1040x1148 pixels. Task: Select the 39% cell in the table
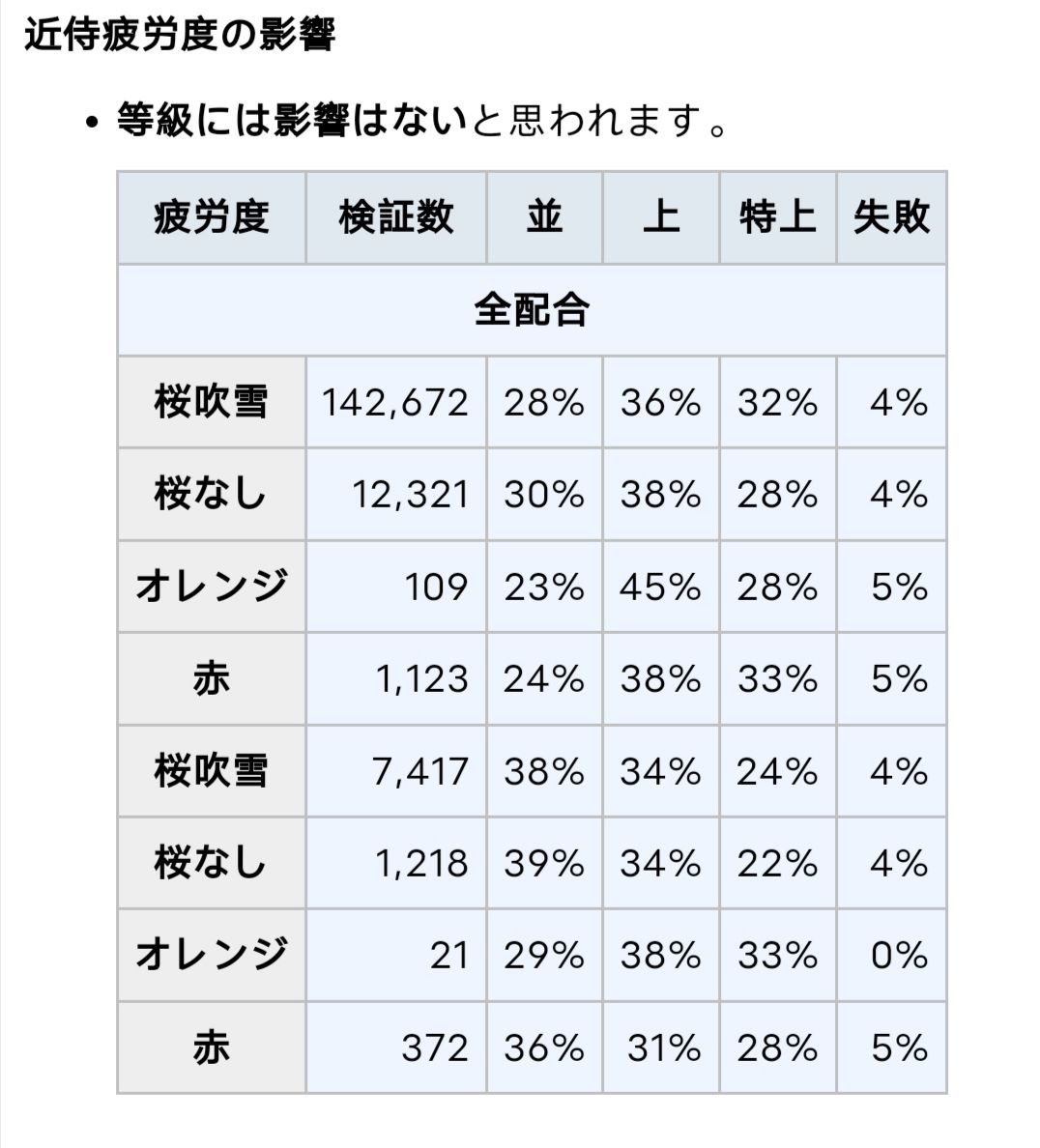[544, 863]
